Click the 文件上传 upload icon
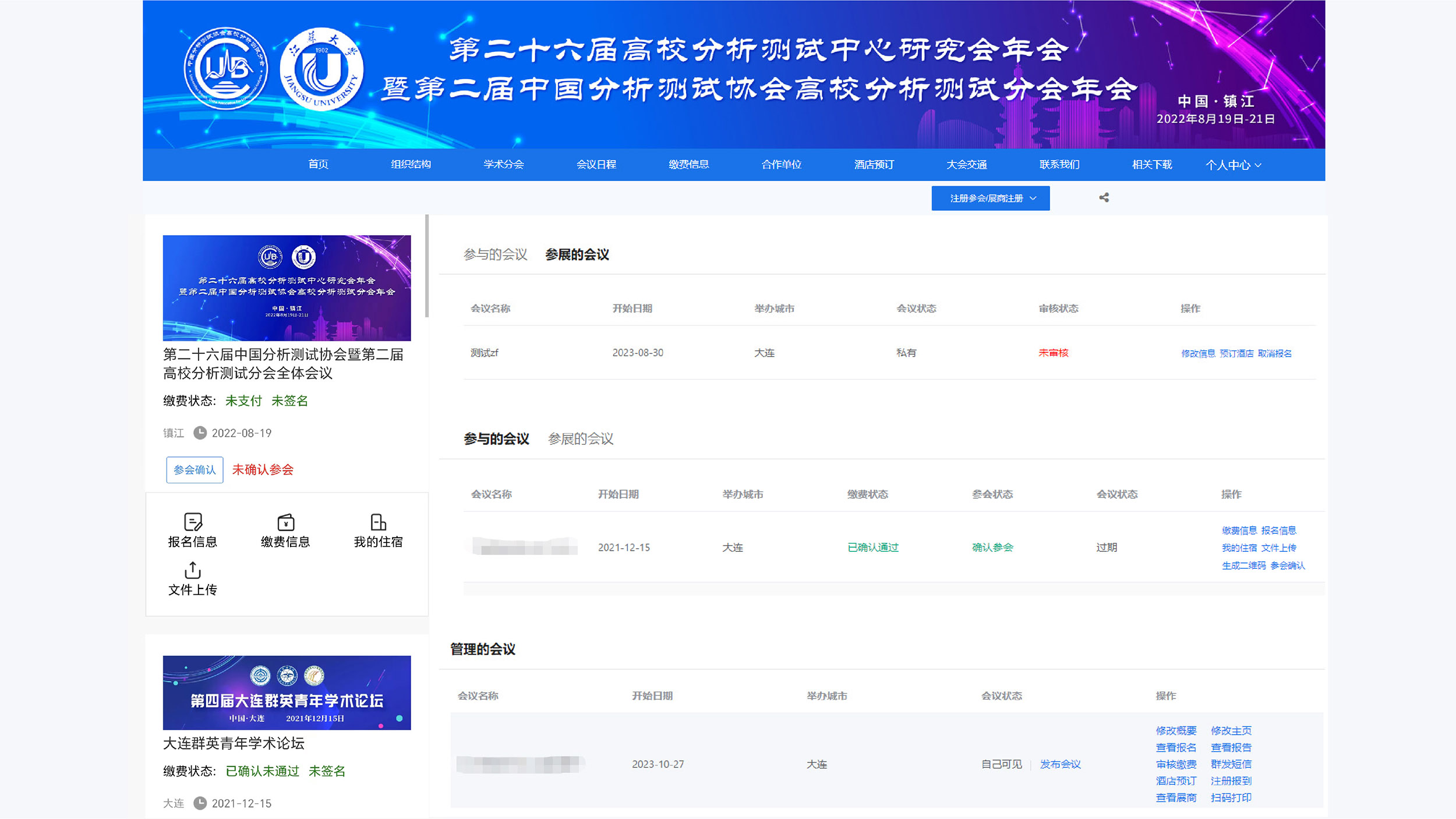1456x819 pixels. 193,570
